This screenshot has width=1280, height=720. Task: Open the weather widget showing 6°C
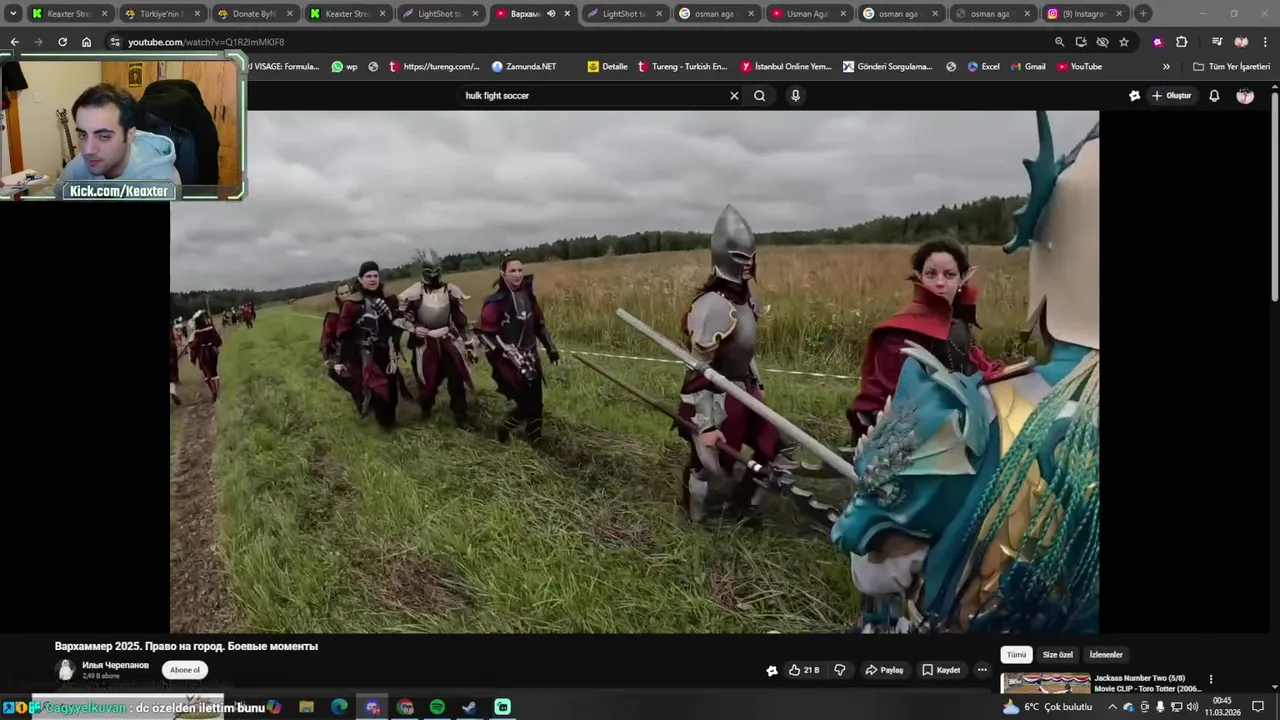pyautogui.click(x=1048, y=707)
